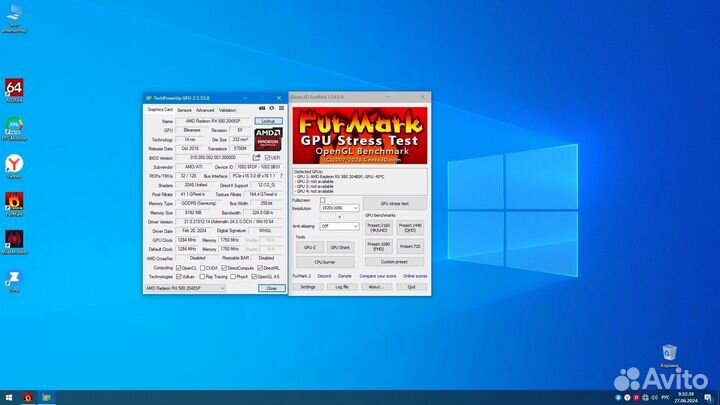Click the BIOS export share icon in GPU-Z
The height and width of the screenshot is (405, 720).
click(257, 158)
